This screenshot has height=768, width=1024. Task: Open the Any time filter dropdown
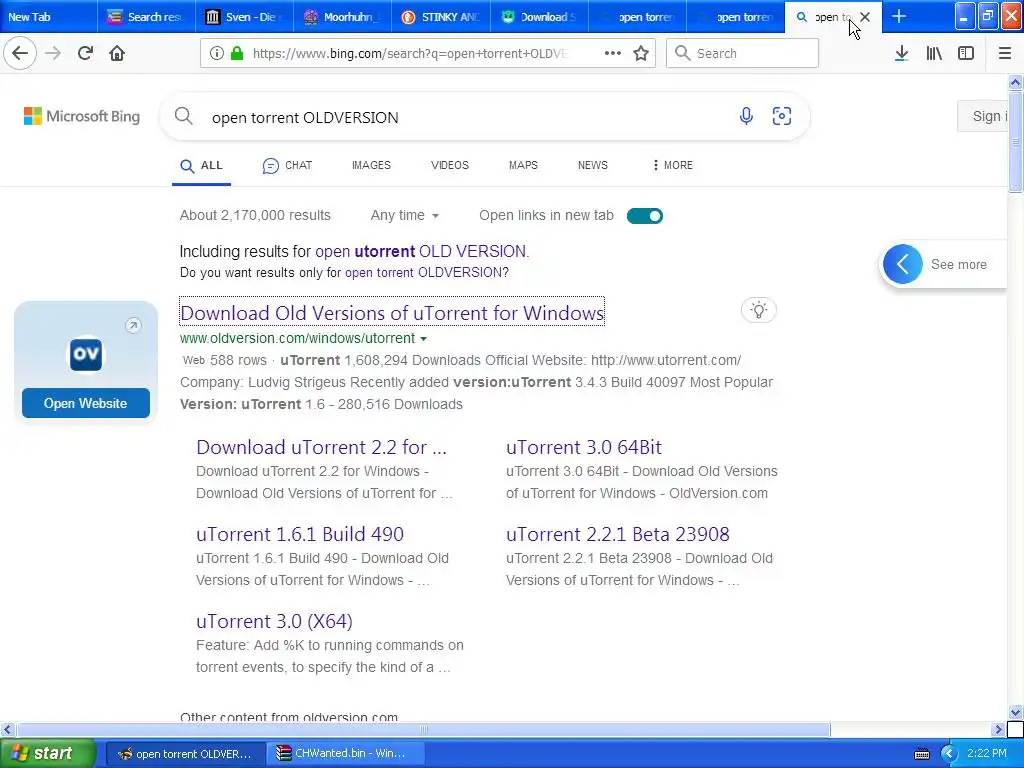[x=404, y=215]
